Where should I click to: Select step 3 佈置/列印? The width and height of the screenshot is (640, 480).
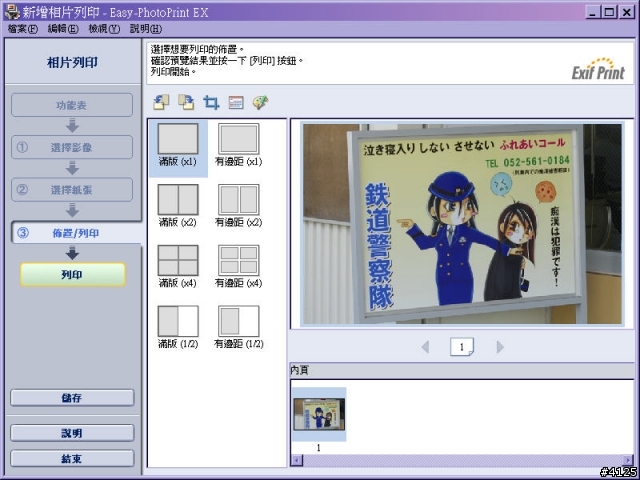(76, 233)
